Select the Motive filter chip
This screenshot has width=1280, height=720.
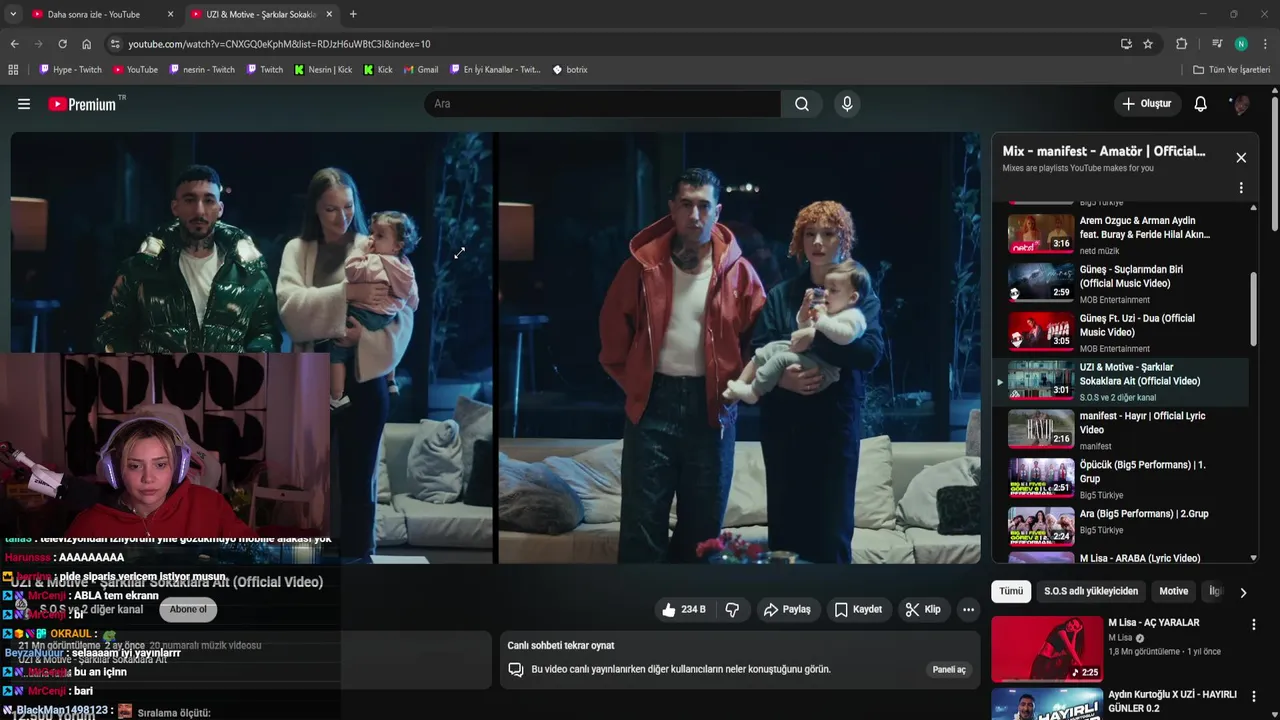coord(1173,591)
